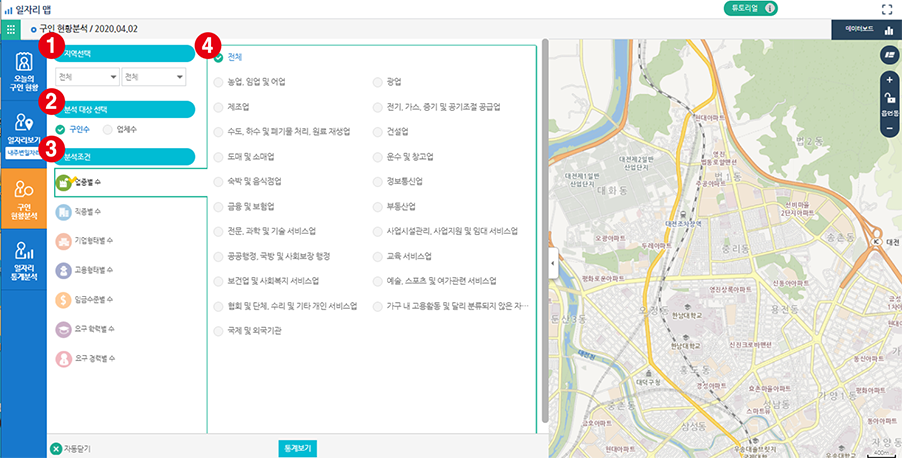Open 일자리 통계분석 sidebar item
Screen dimensions: 902x458
(24, 261)
